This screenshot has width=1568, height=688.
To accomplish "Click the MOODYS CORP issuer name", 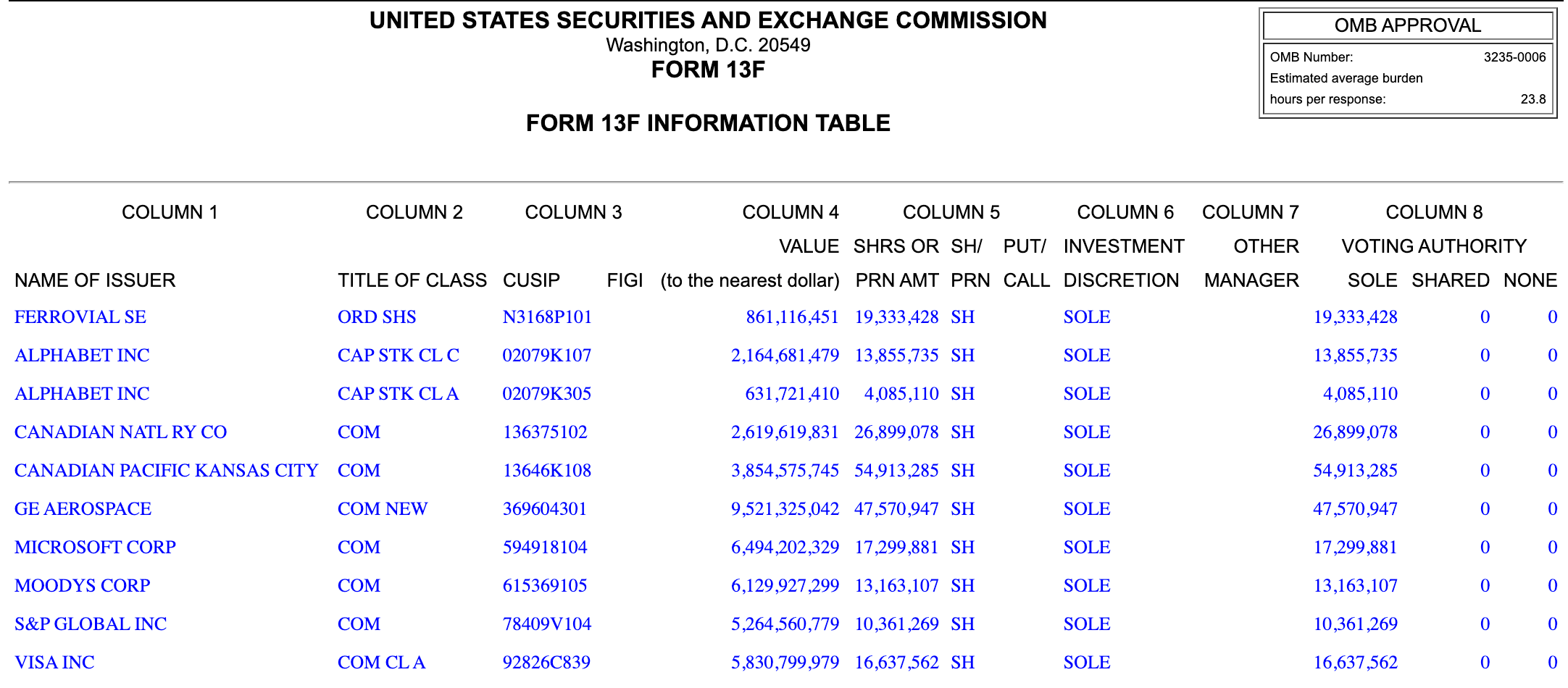I will coord(82,586).
